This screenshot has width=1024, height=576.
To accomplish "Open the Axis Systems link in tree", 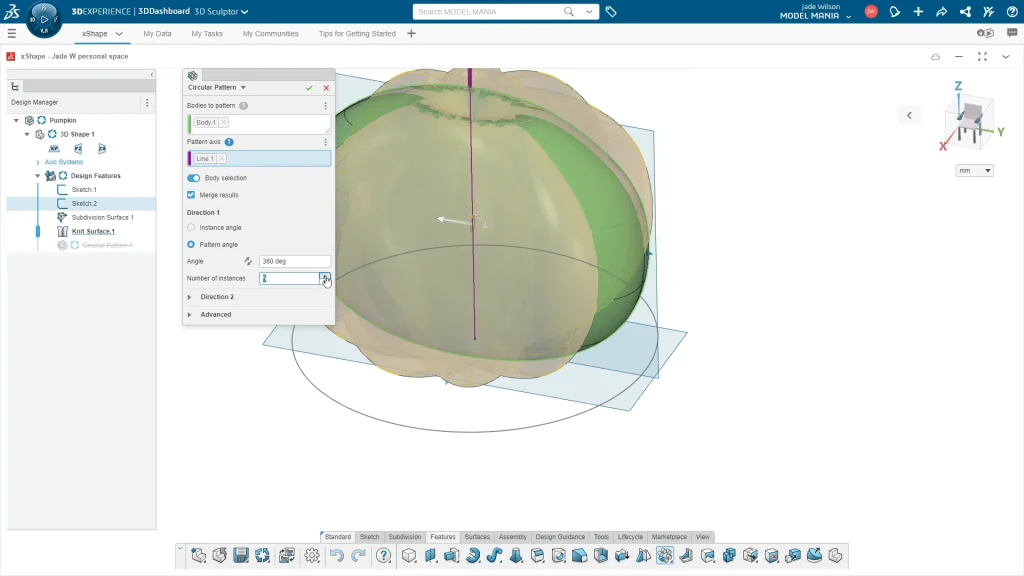I will 64,162.
